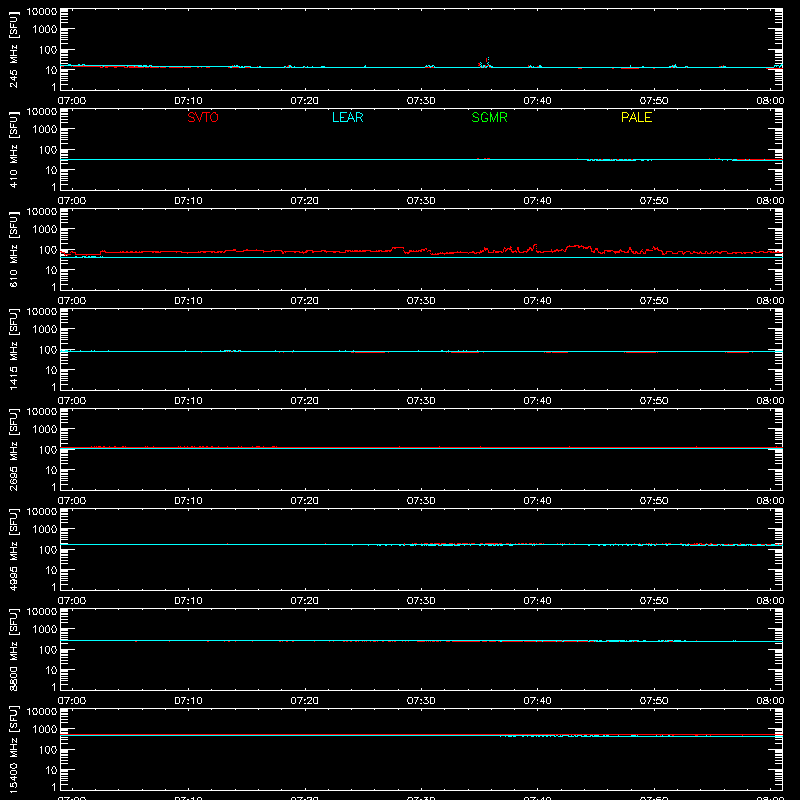This screenshot has width=800, height=800.
Task: Click 07:50 tick under the 2695 MHz panel
Action: pyautogui.click(x=654, y=501)
